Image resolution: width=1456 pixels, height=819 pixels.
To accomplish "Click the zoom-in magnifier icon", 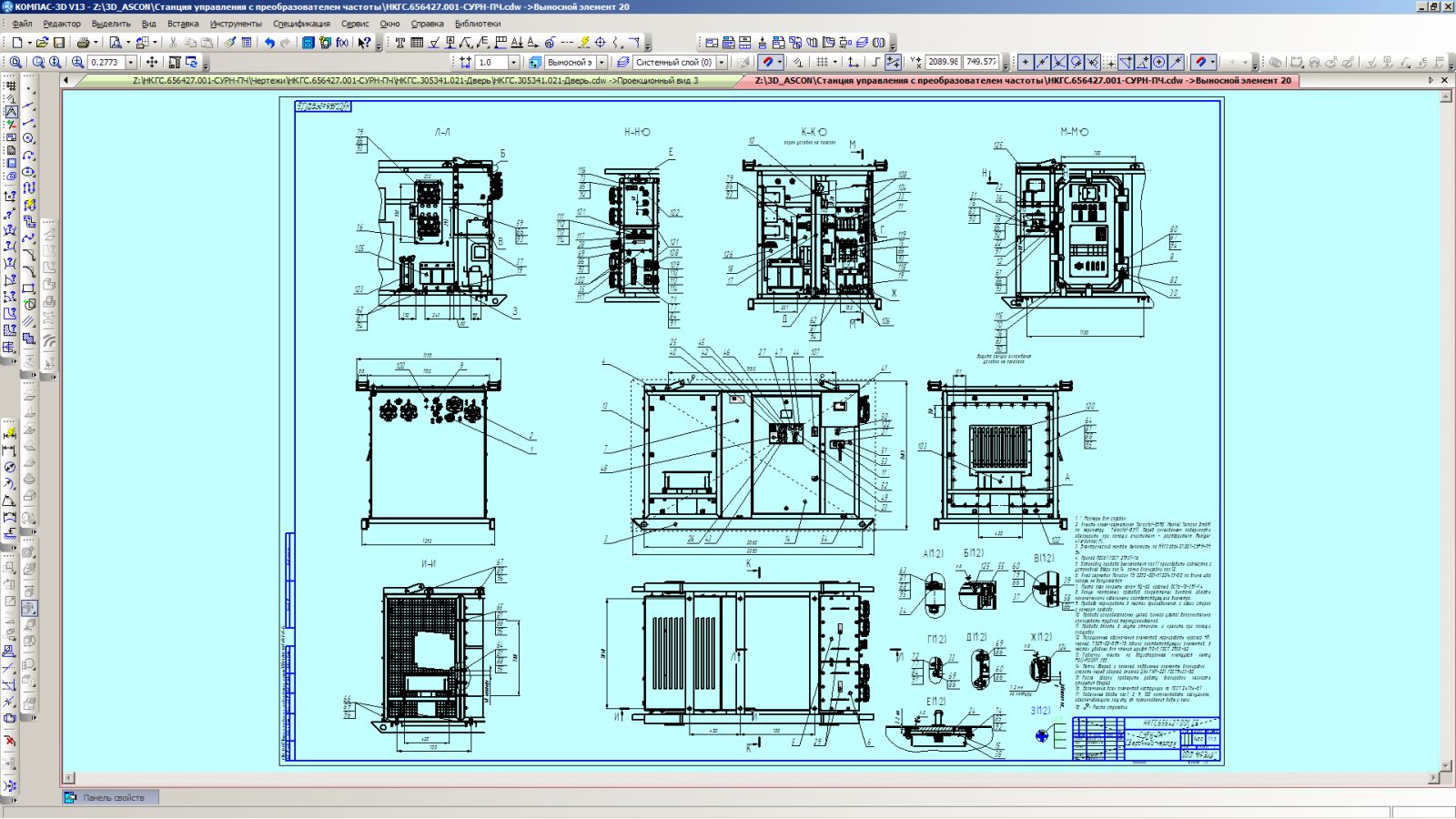I will pos(77,63).
